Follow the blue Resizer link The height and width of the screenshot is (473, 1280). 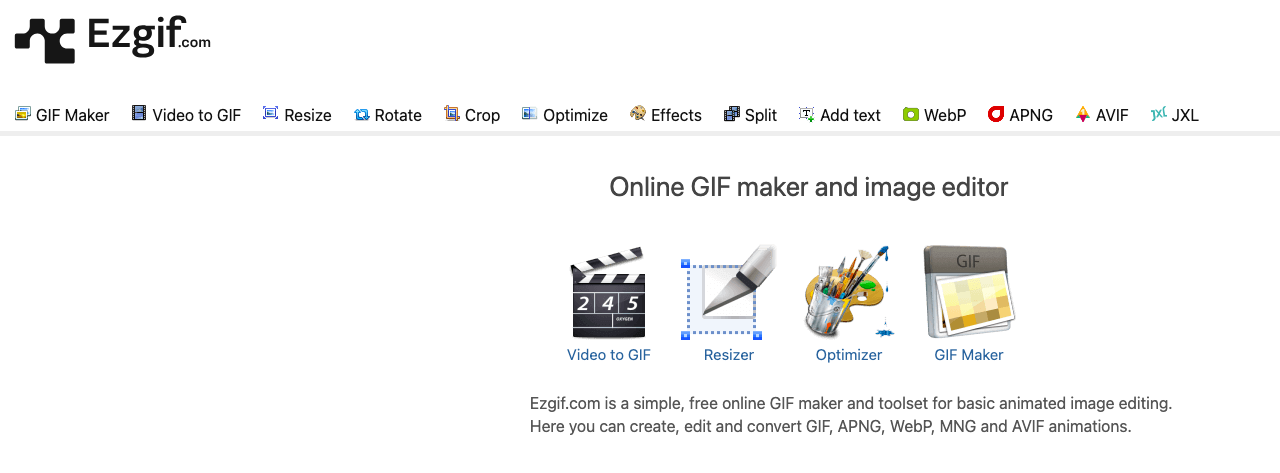(729, 355)
